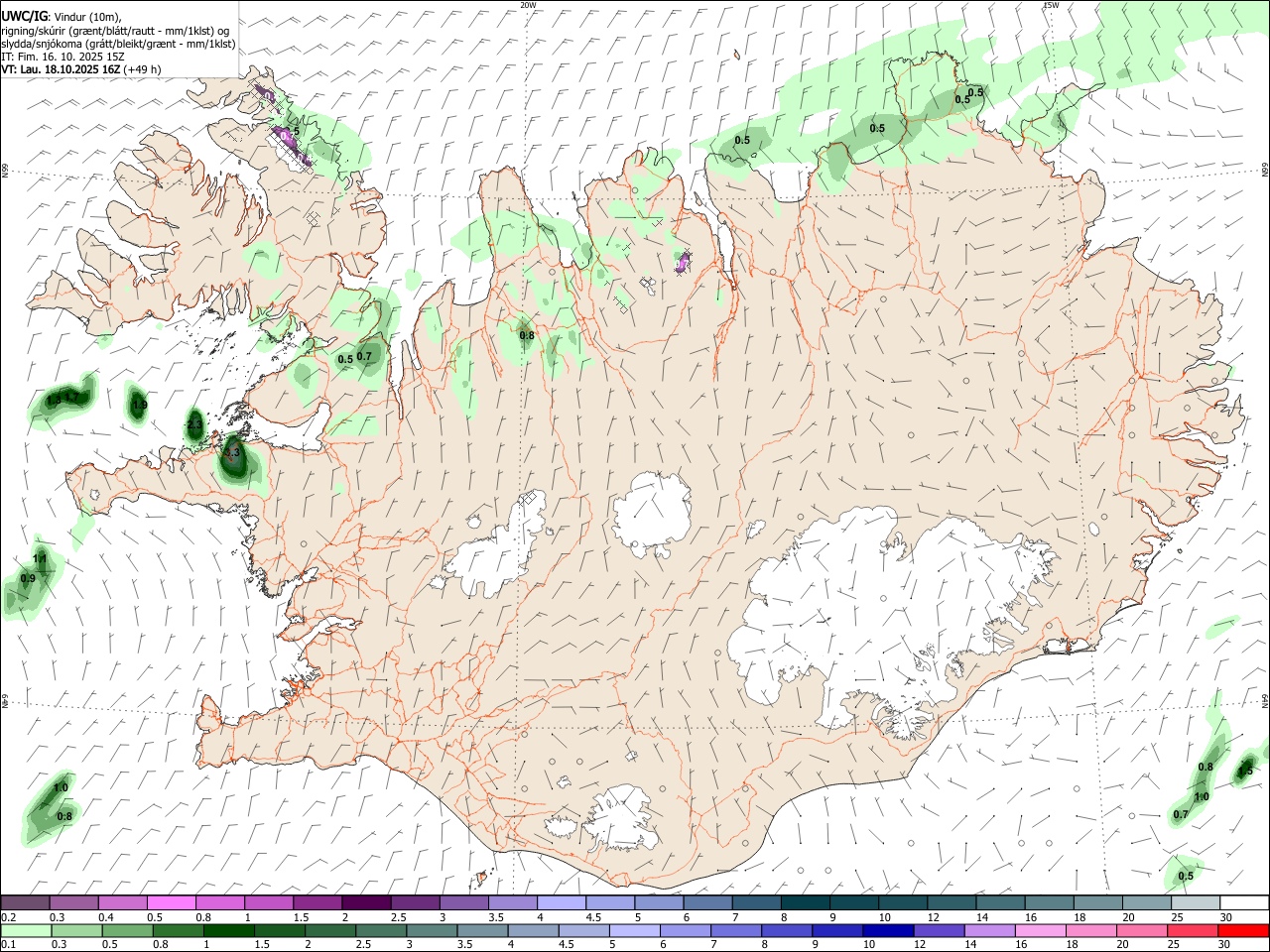Click the '15W' longitude label on the map's upper edge
The height and width of the screenshot is (952, 1270).
(1051, 5)
